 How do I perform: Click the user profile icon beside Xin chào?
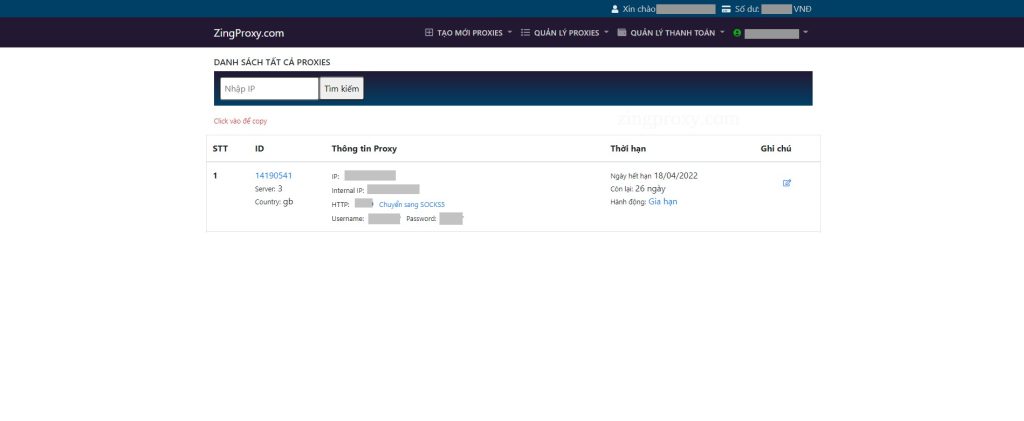[x=615, y=9]
